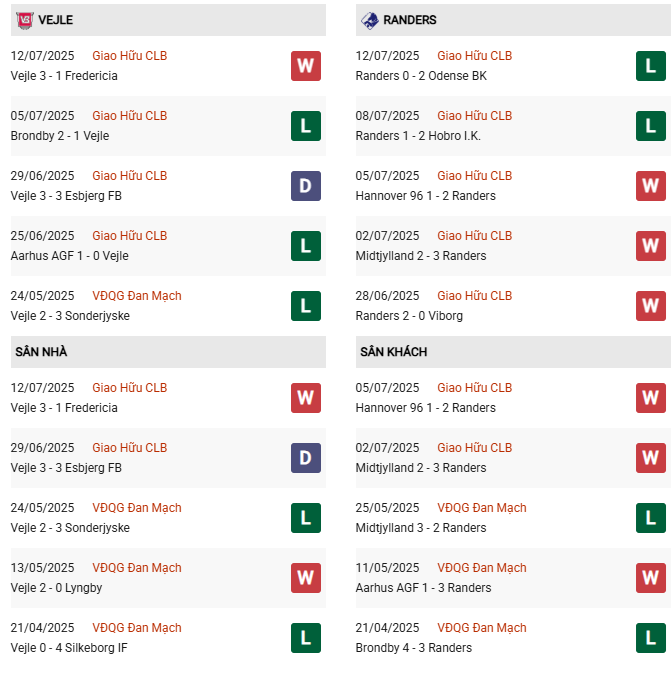Viewport: 671px width, 673px height.
Task: Open the VEJLE team header
Action: [x=168, y=20]
